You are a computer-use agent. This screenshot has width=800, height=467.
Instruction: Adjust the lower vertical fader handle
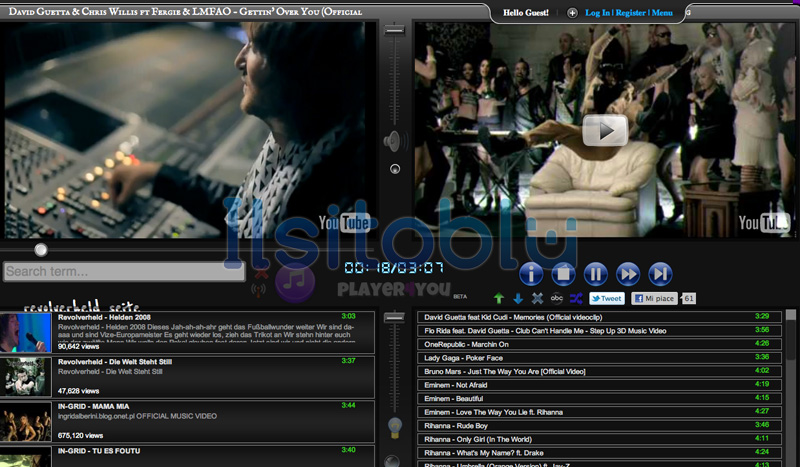[394, 317]
